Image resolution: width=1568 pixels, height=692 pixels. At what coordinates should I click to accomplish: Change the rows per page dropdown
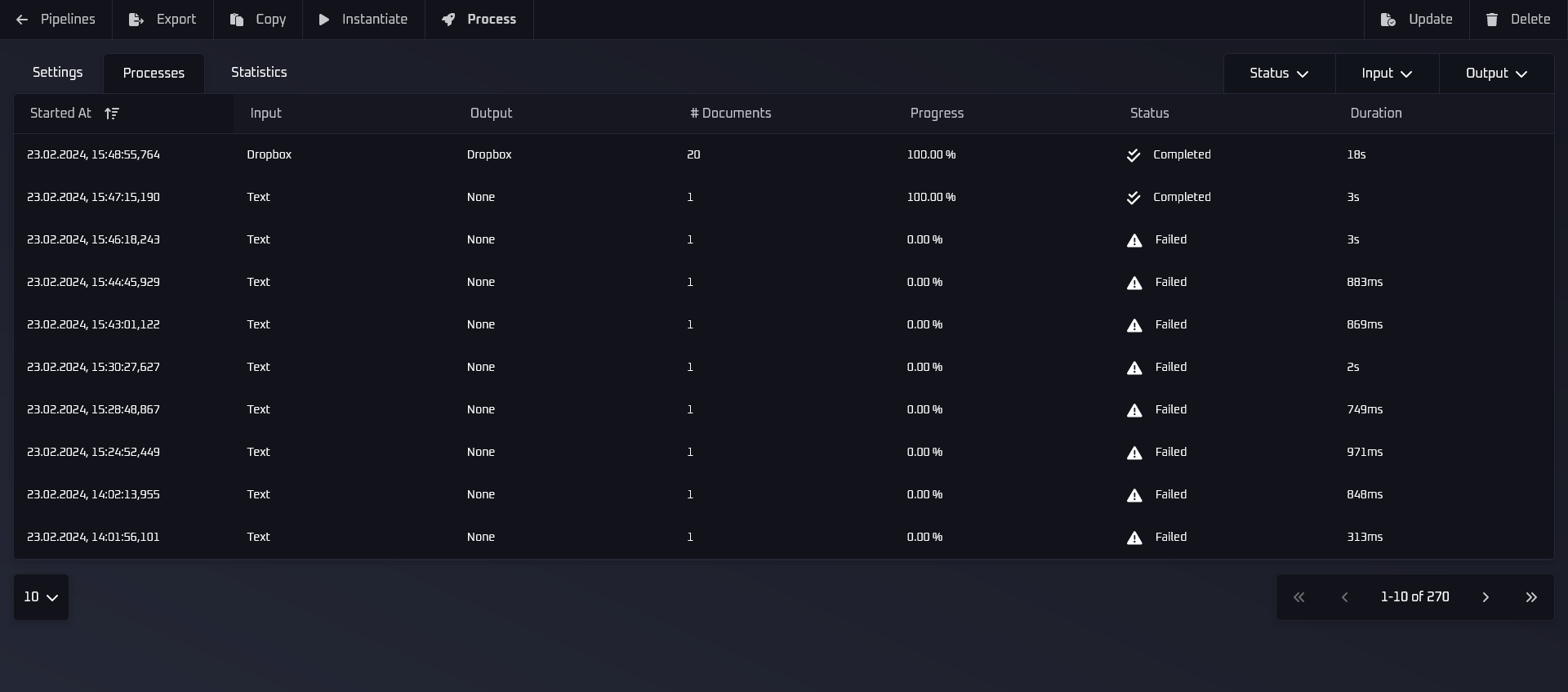coord(41,597)
